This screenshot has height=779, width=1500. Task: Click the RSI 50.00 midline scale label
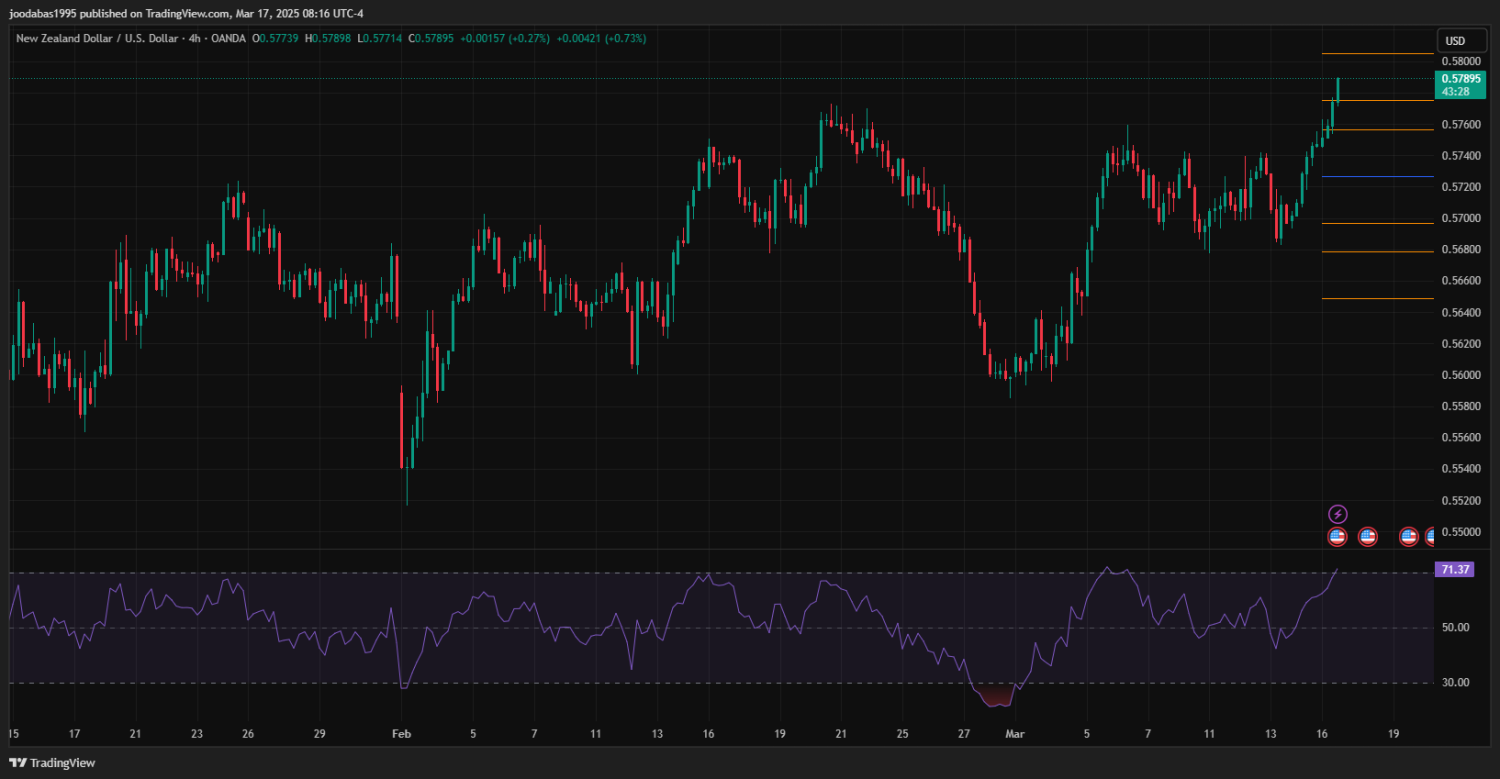coord(1455,628)
